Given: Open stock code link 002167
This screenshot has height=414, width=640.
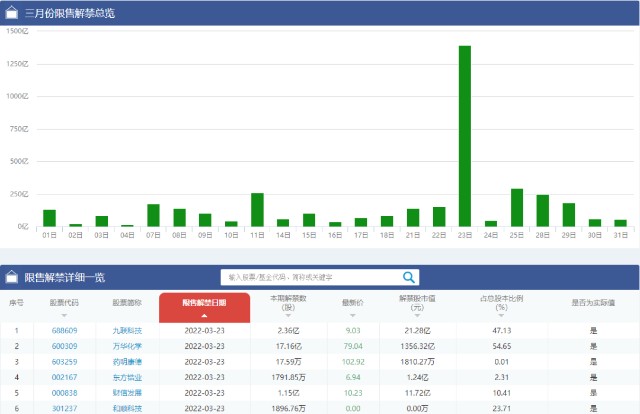Looking at the screenshot, I should coord(64,377).
